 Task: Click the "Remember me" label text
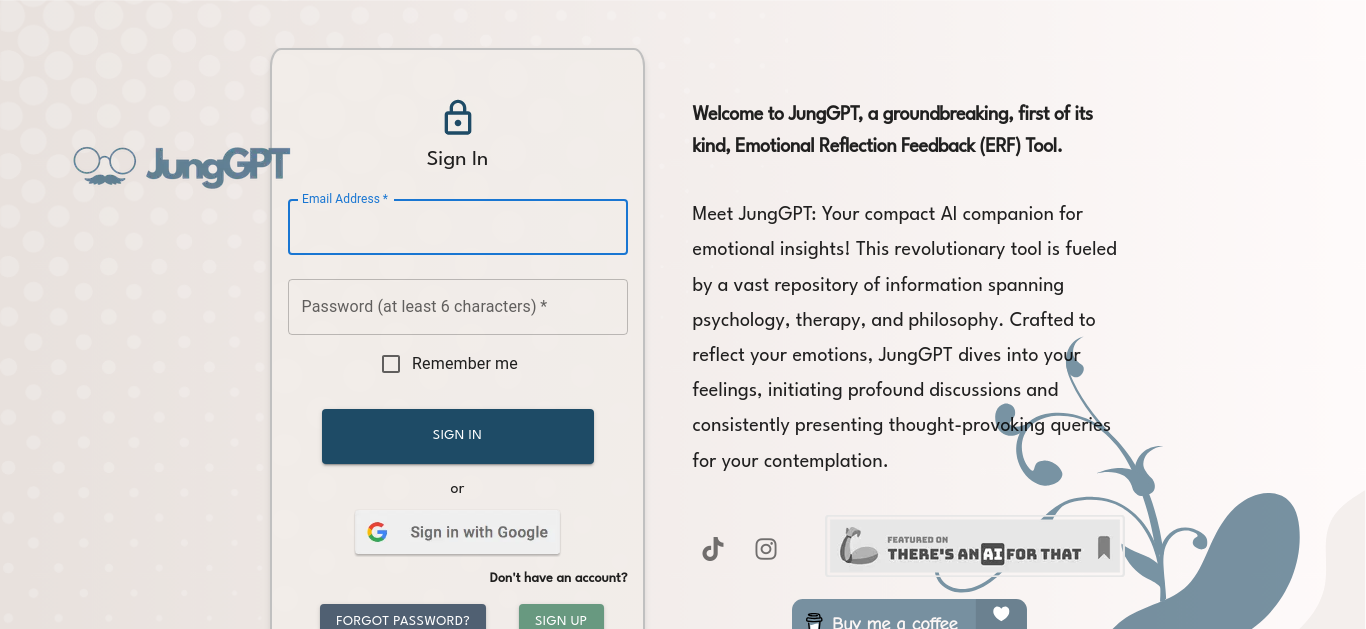click(x=465, y=364)
